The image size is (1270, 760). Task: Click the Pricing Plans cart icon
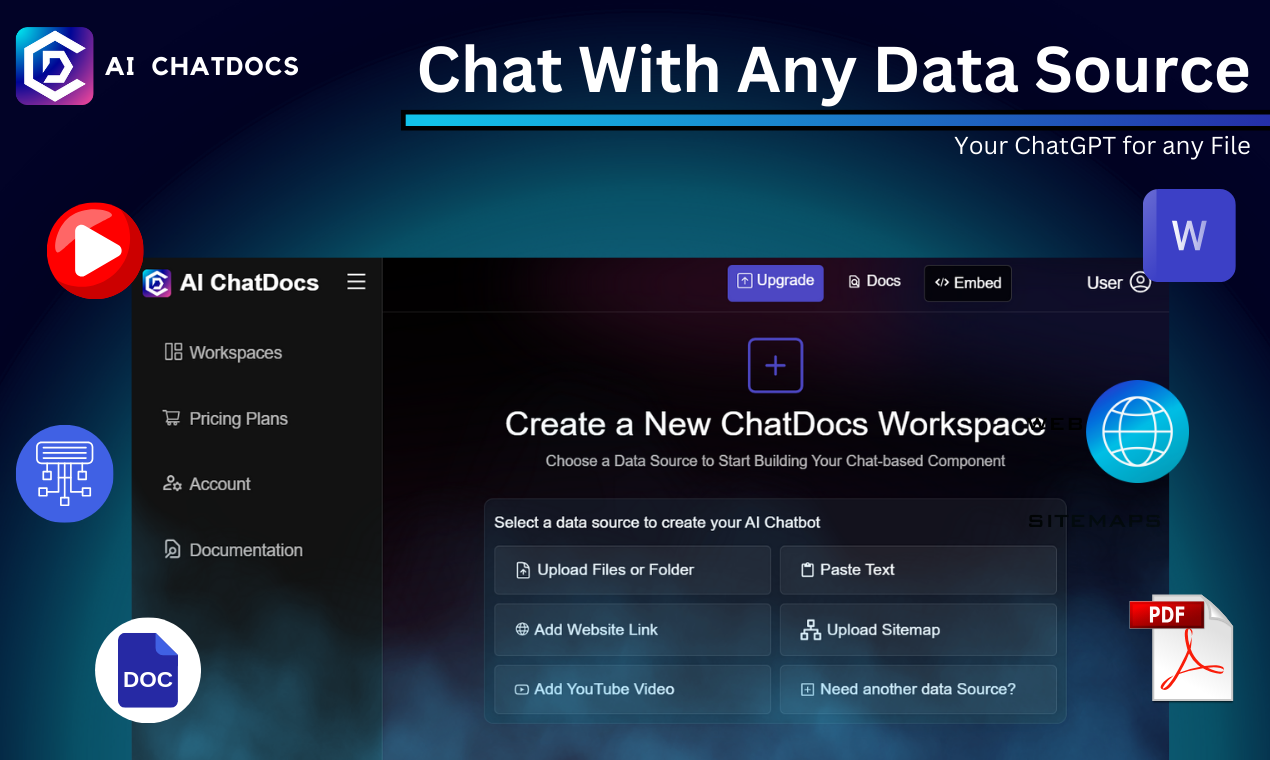tap(172, 418)
